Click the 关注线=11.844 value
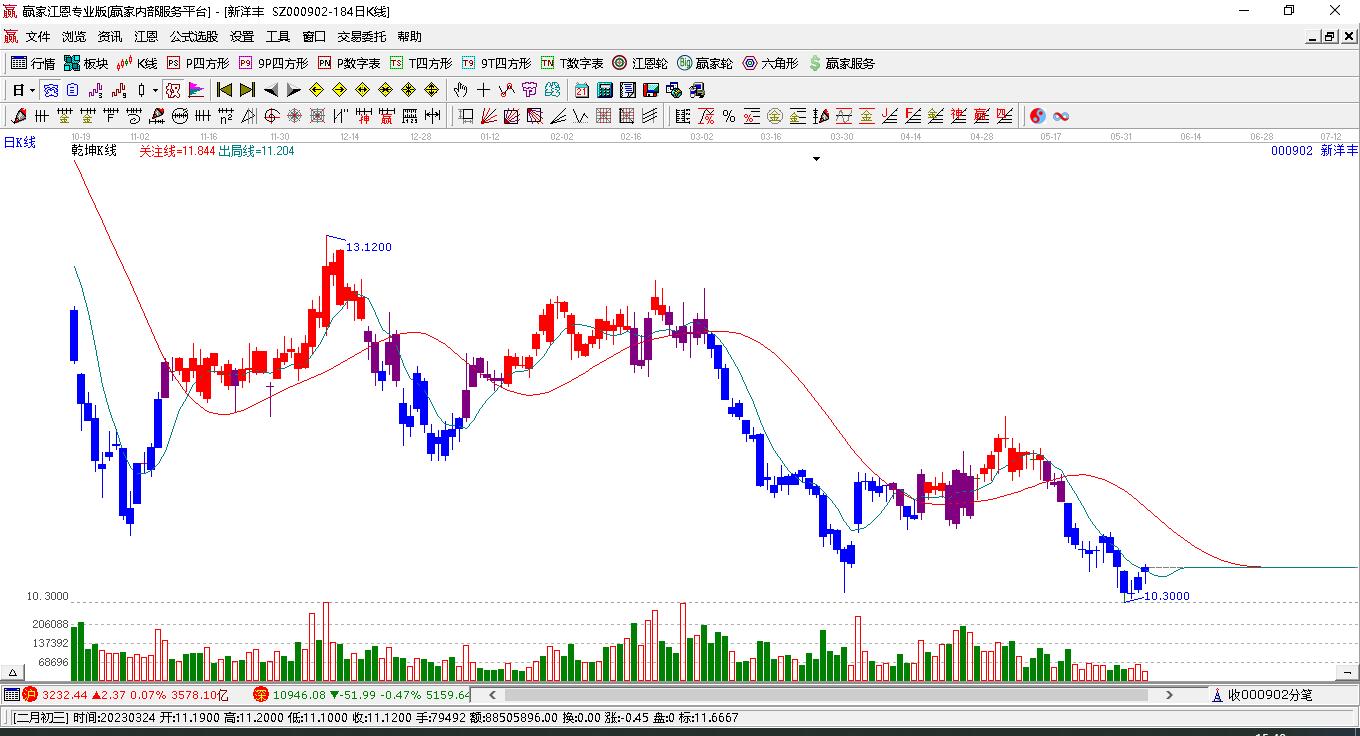This screenshot has height=736, width=1360. (x=177, y=151)
